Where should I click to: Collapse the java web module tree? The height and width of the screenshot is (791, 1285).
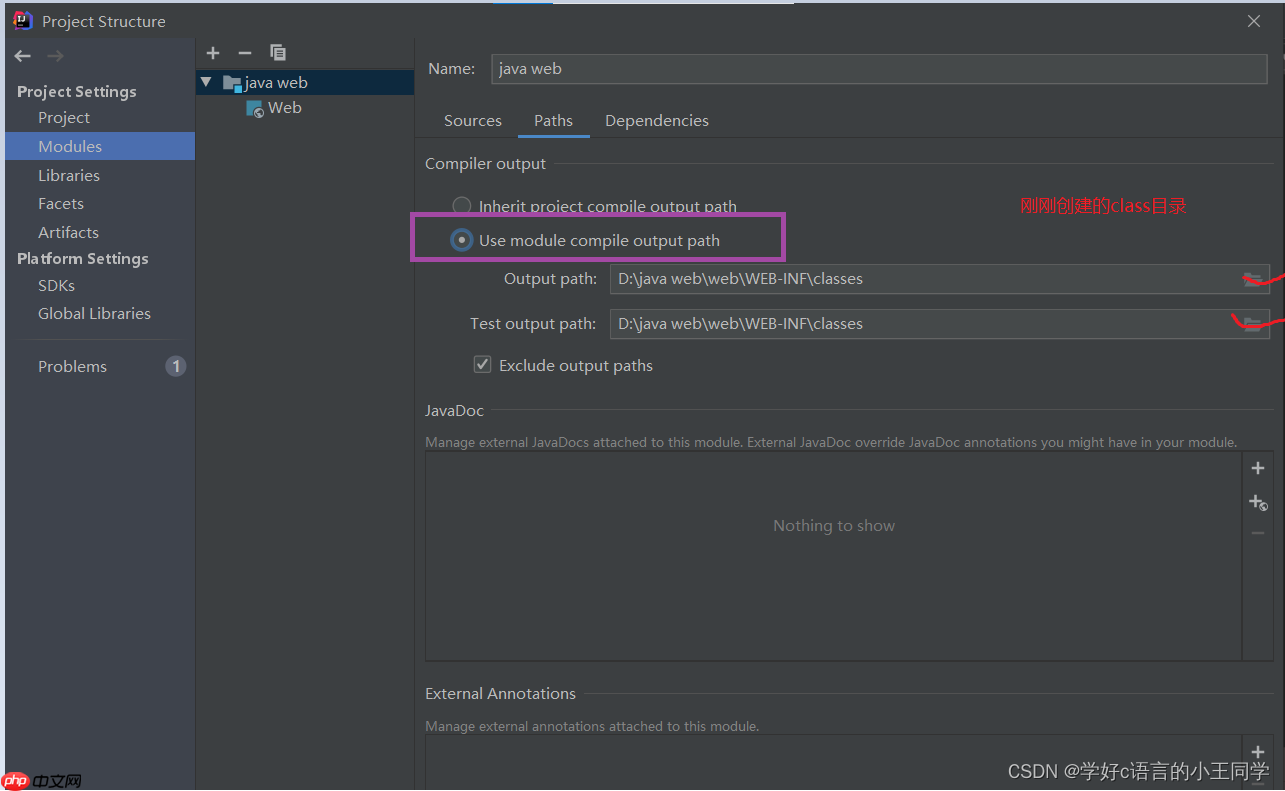[206, 82]
